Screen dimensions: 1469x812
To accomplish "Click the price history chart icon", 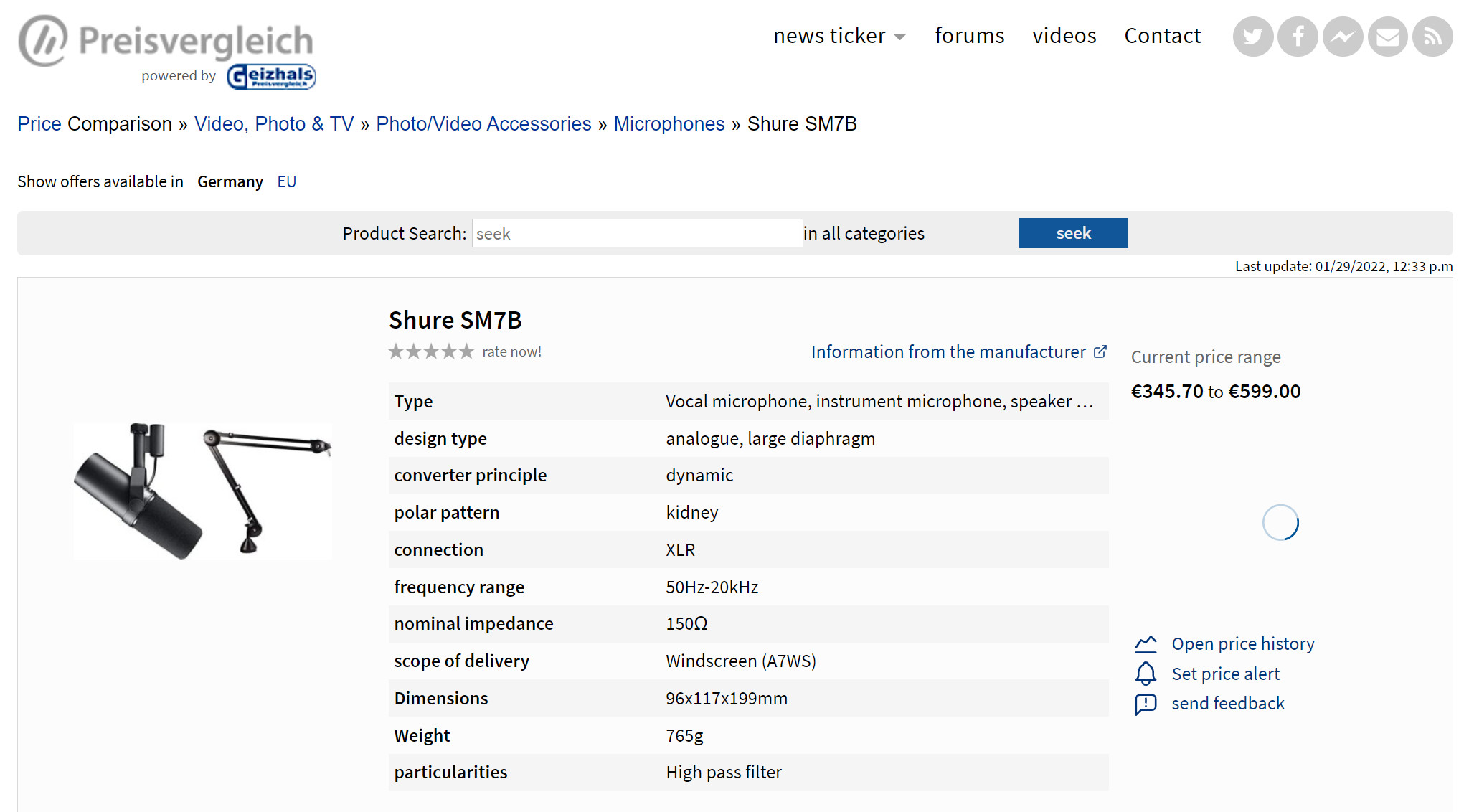I will (x=1146, y=644).
